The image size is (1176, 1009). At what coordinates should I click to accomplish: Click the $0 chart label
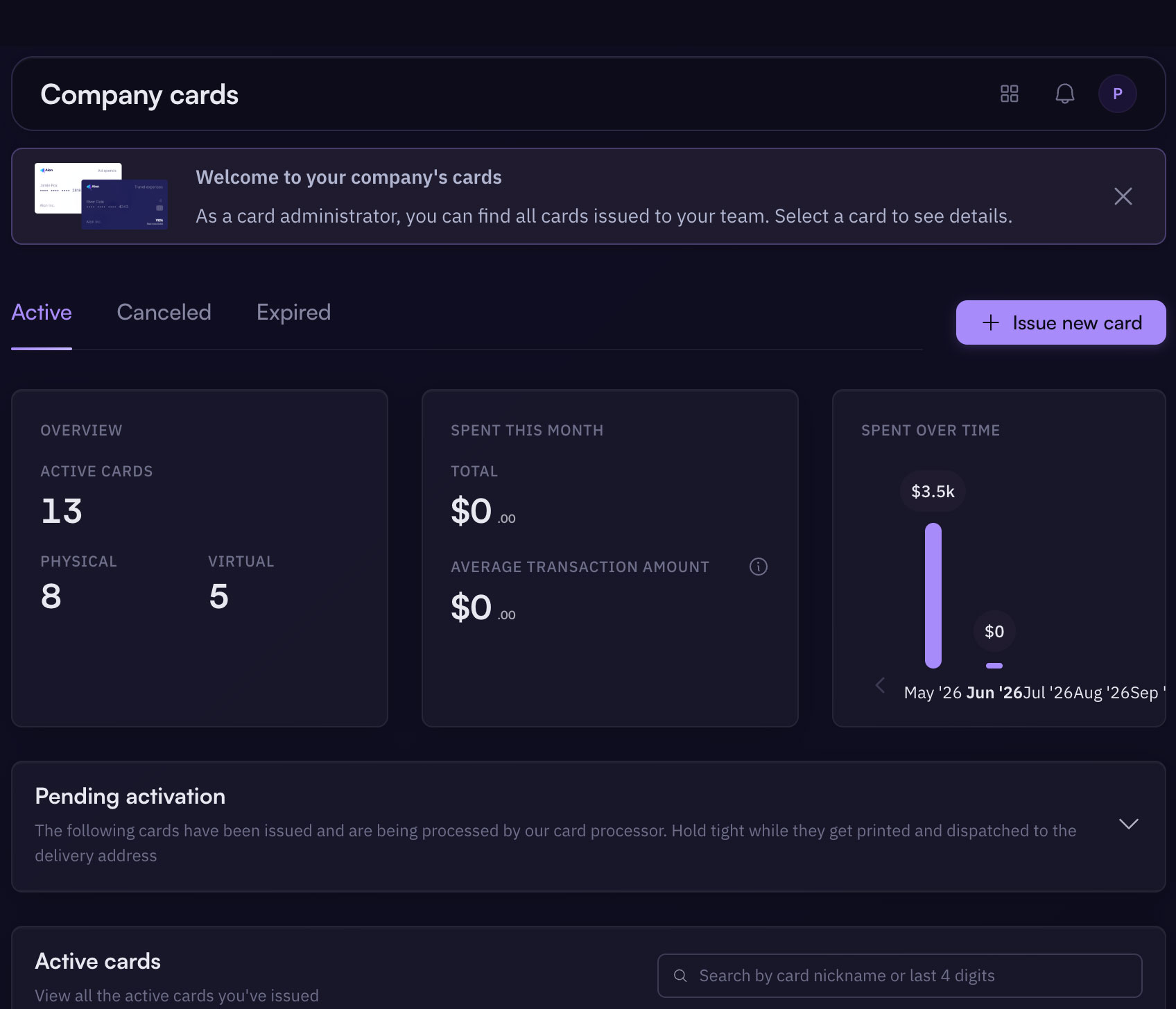[994, 631]
